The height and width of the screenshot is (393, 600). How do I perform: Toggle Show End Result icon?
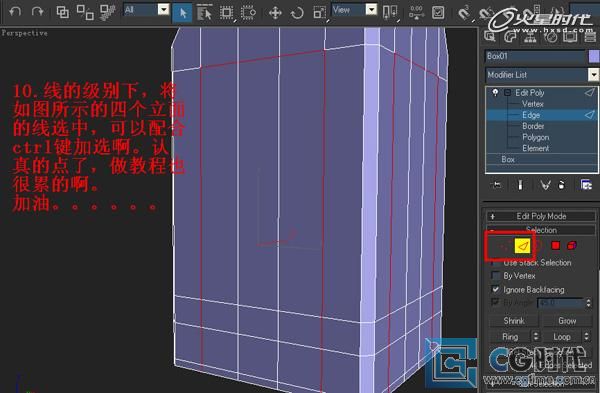pyautogui.click(x=520, y=185)
